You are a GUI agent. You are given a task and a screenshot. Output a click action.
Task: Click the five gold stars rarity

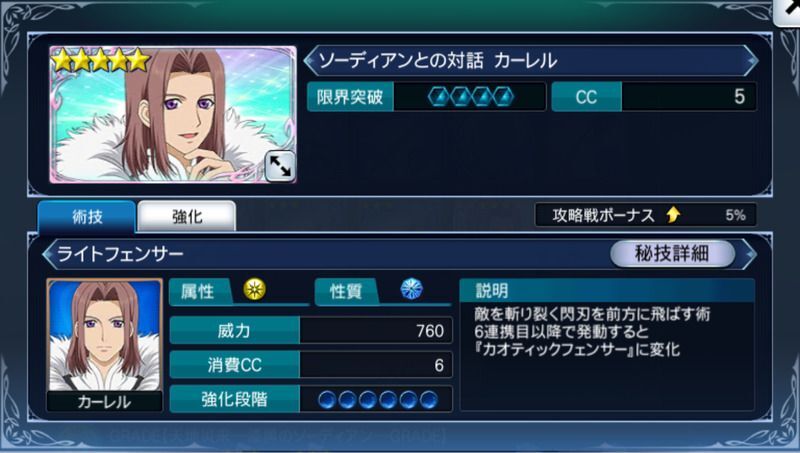(x=101, y=60)
